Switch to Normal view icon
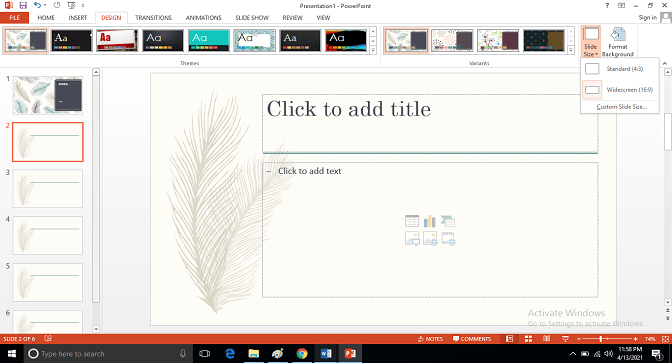The width and height of the screenshot is (672, 363). [x=510, y=339]
